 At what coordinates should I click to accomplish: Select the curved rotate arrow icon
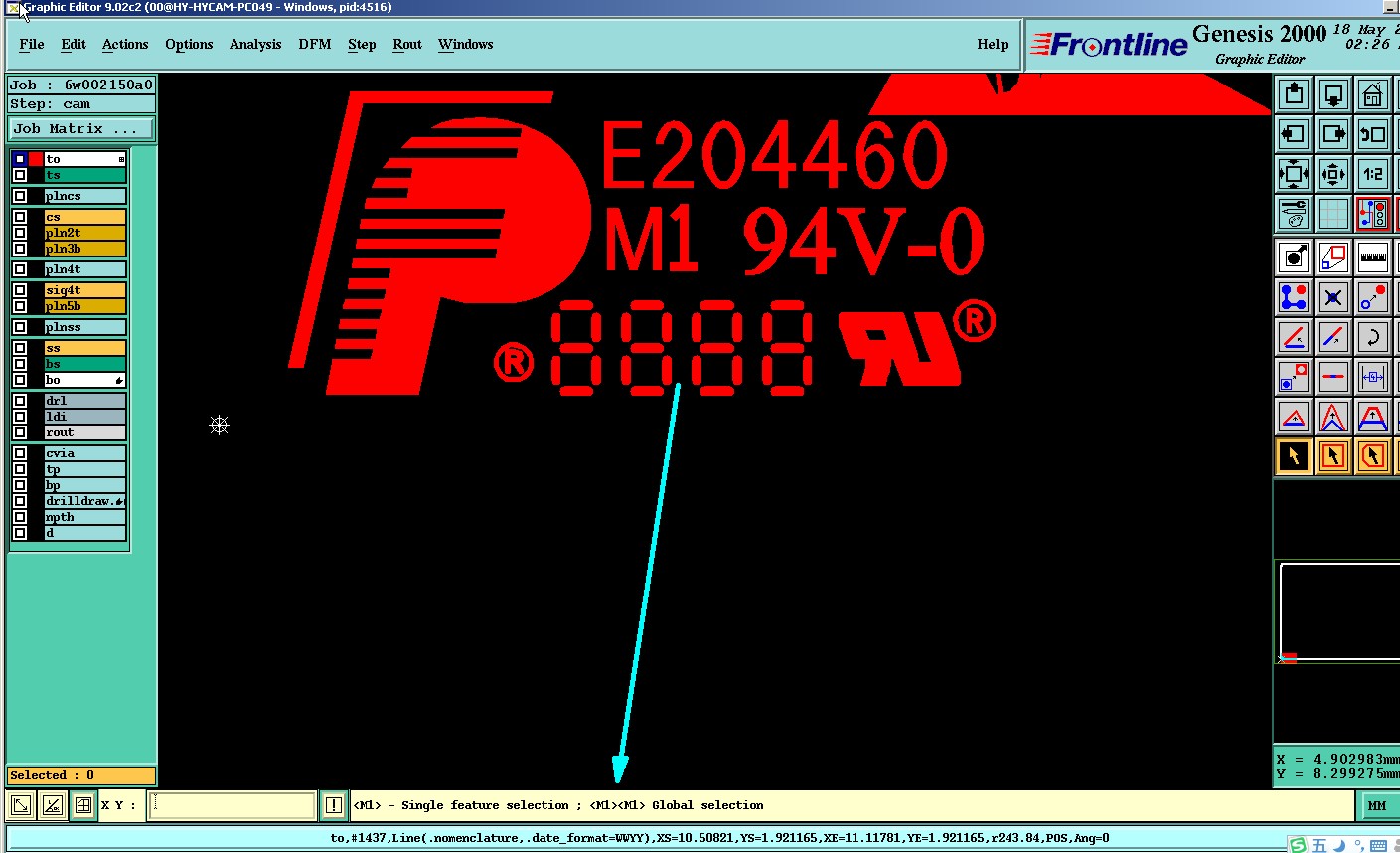point(1373,337)
